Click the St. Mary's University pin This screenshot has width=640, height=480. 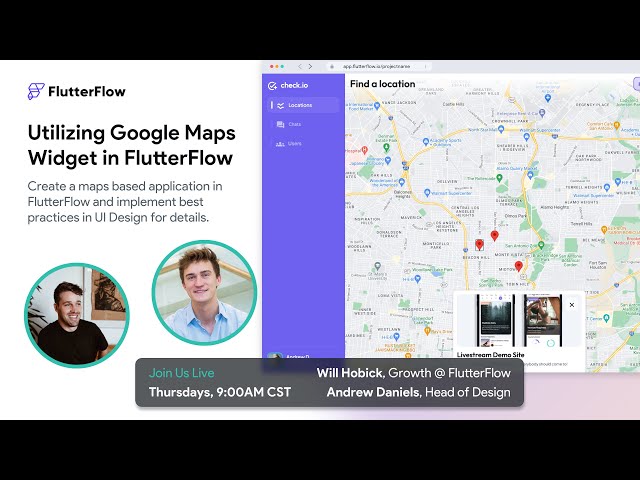(x=378, y=266)
